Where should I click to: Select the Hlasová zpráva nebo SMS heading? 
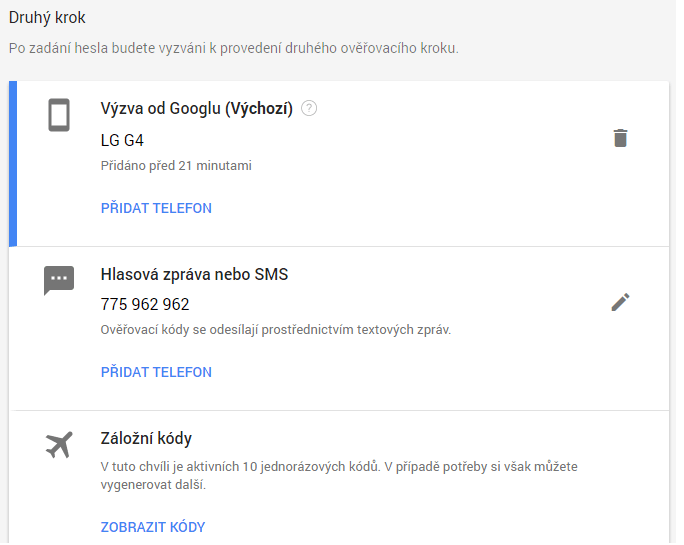click(x=195, y=274)
